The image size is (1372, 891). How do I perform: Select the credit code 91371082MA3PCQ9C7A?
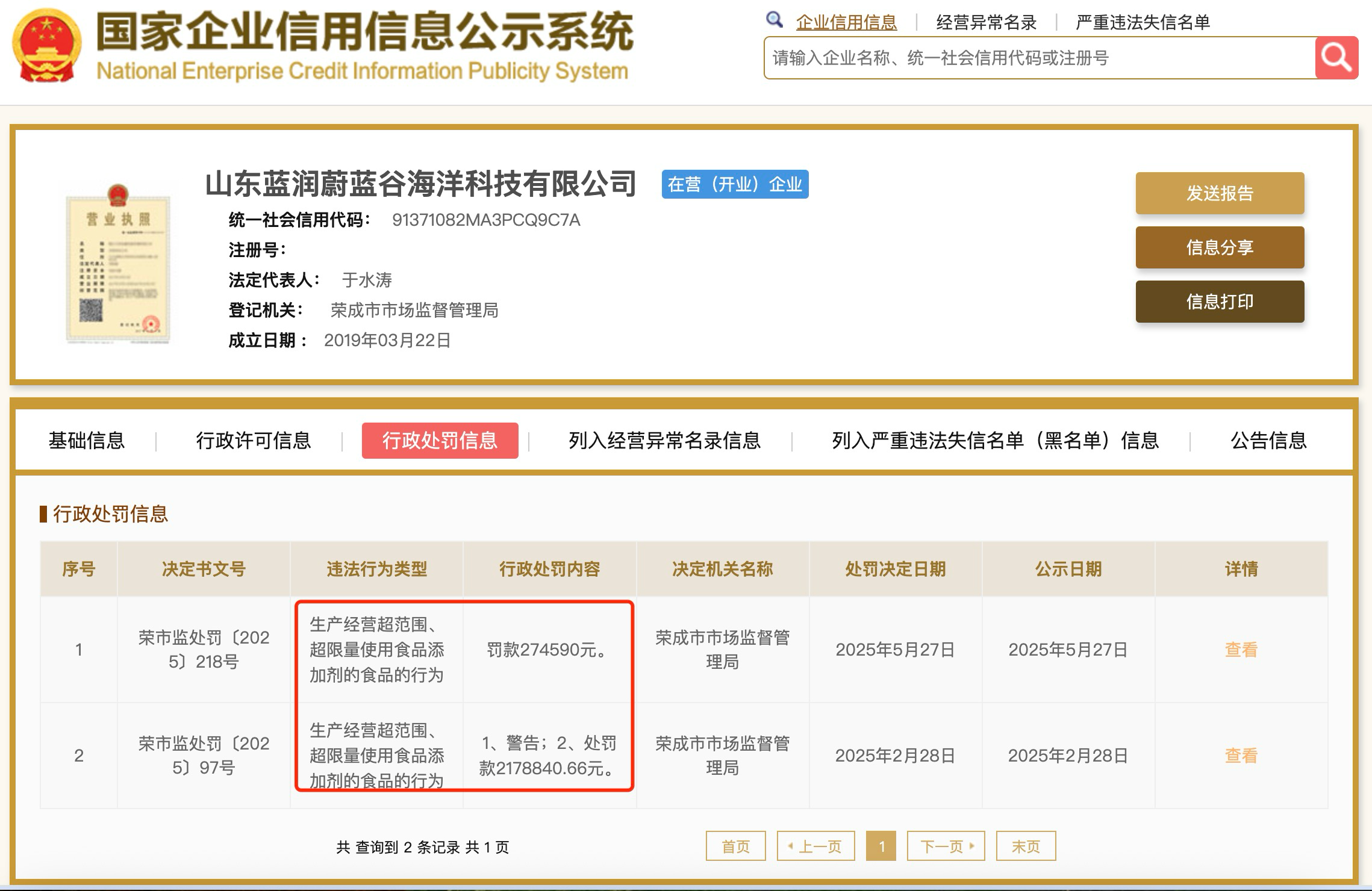pyautogui.click(x=486, y=220)
